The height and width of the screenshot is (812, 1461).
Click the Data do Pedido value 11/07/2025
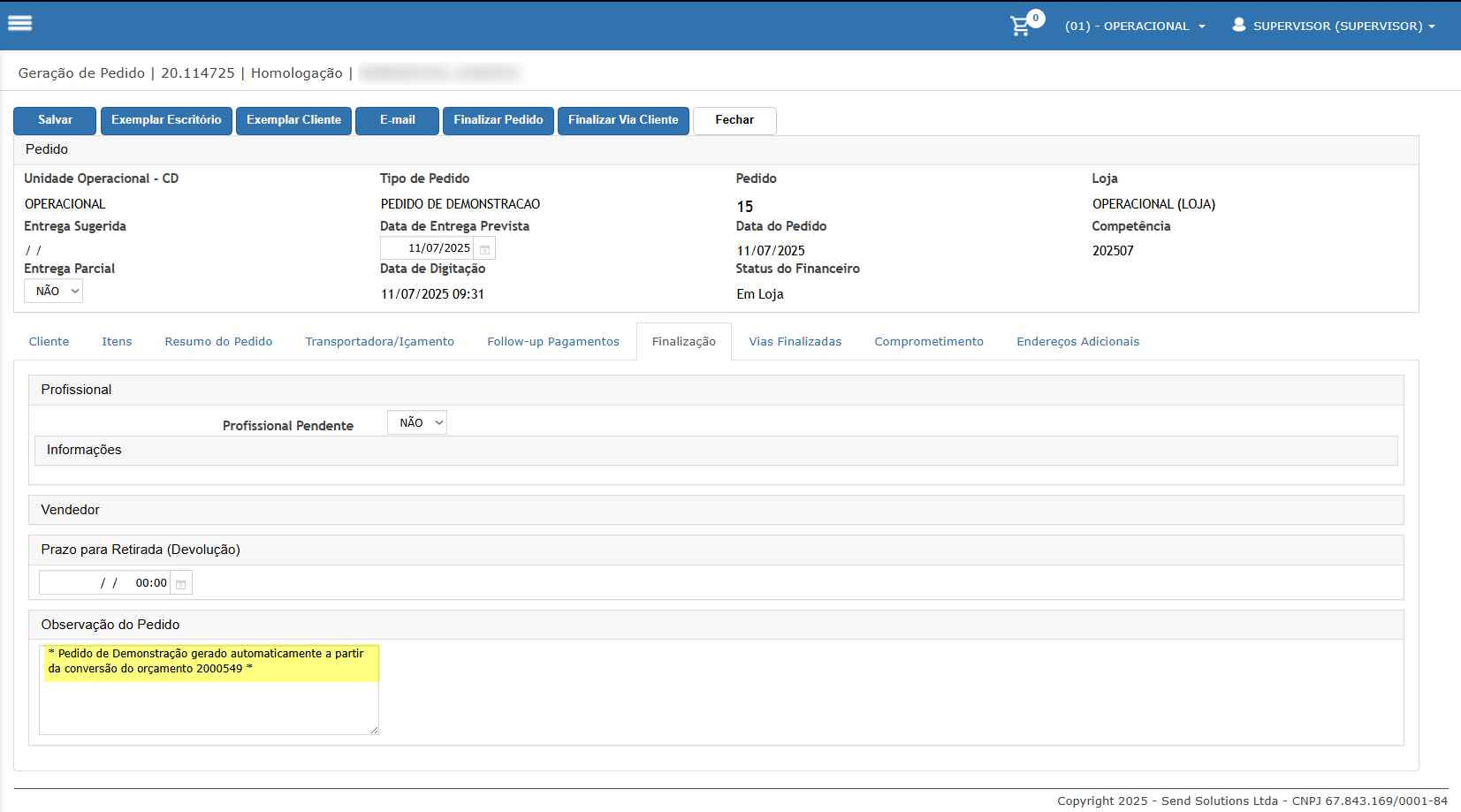pyautogui.click(x=771, y=251)
